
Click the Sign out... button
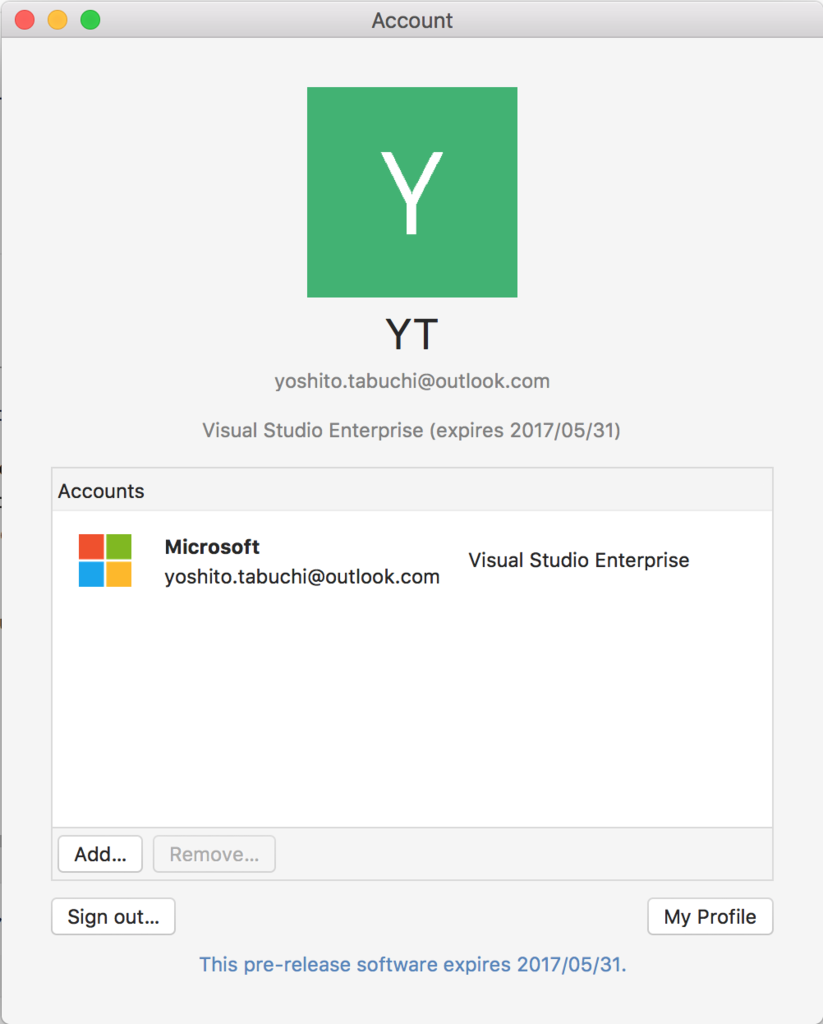(x=114, y=916)
